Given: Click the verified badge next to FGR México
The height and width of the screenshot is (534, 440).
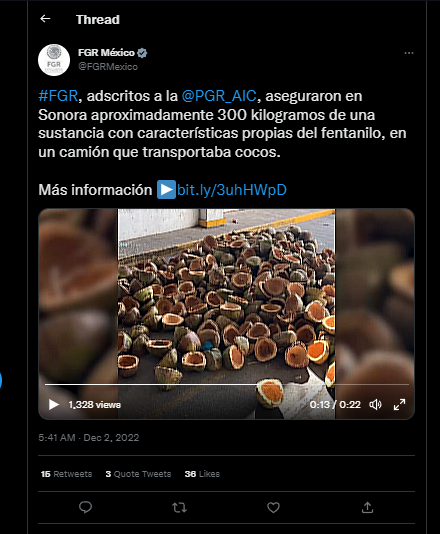Looking at the screenshot, I should point(142,53).
